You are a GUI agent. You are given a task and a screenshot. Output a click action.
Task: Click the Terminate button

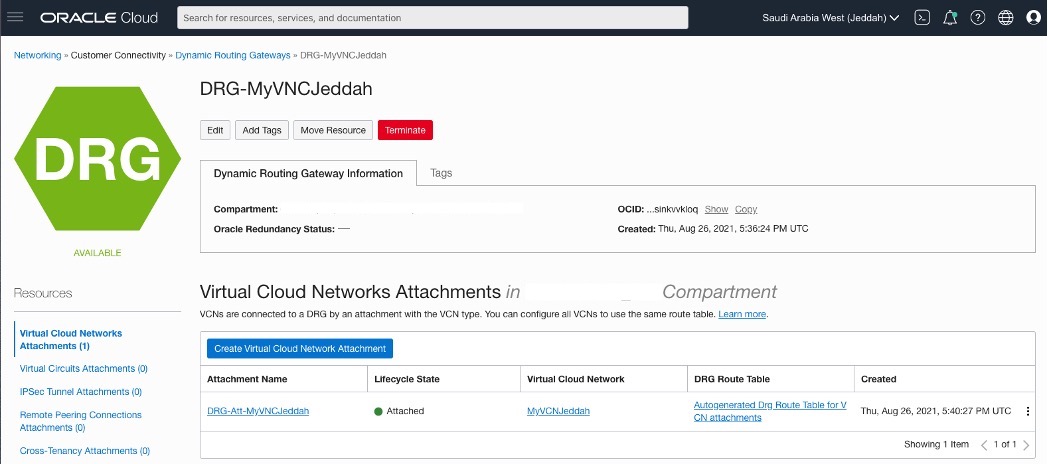(405, 130)
